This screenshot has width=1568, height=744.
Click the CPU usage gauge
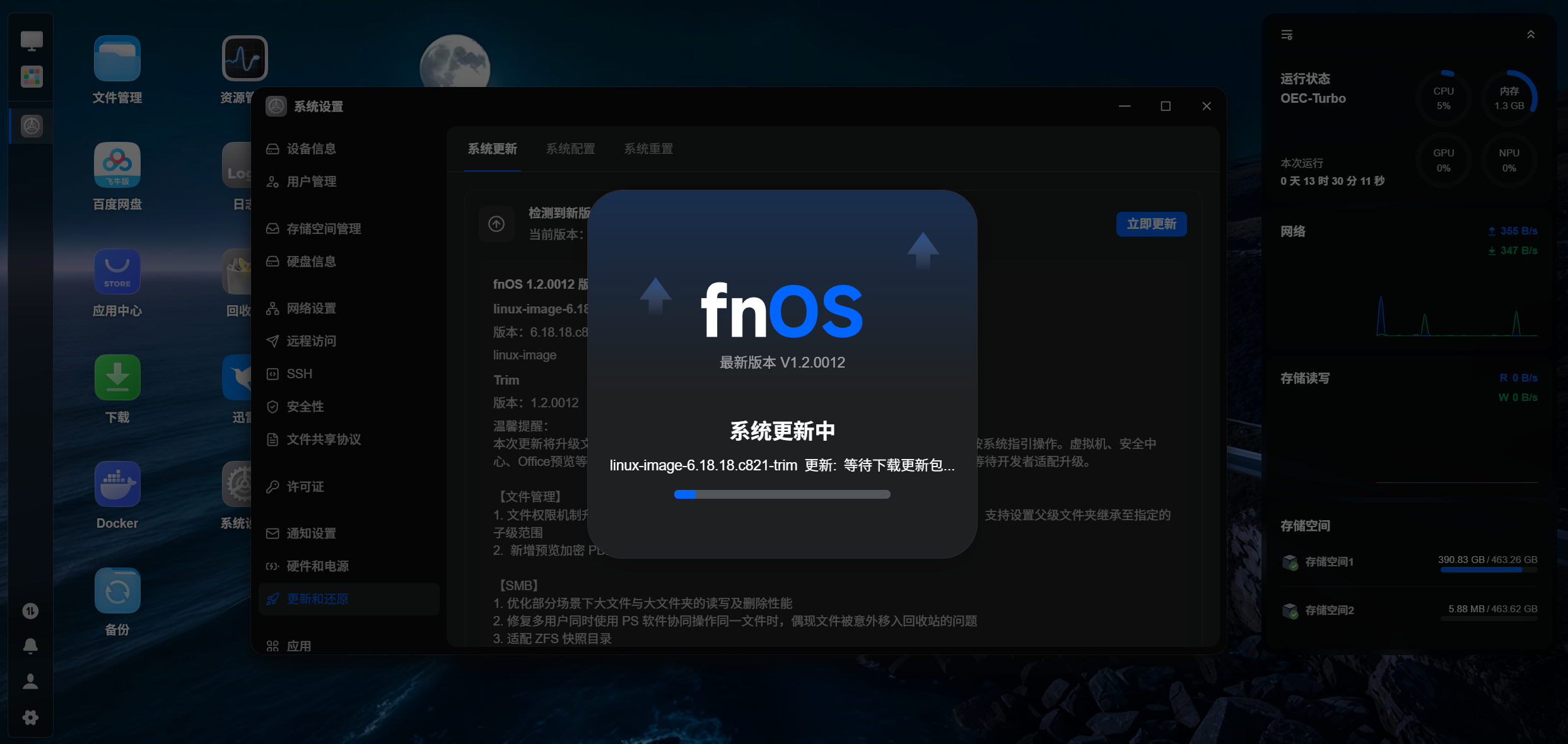pyautogui.click(x=1443, y=98)
